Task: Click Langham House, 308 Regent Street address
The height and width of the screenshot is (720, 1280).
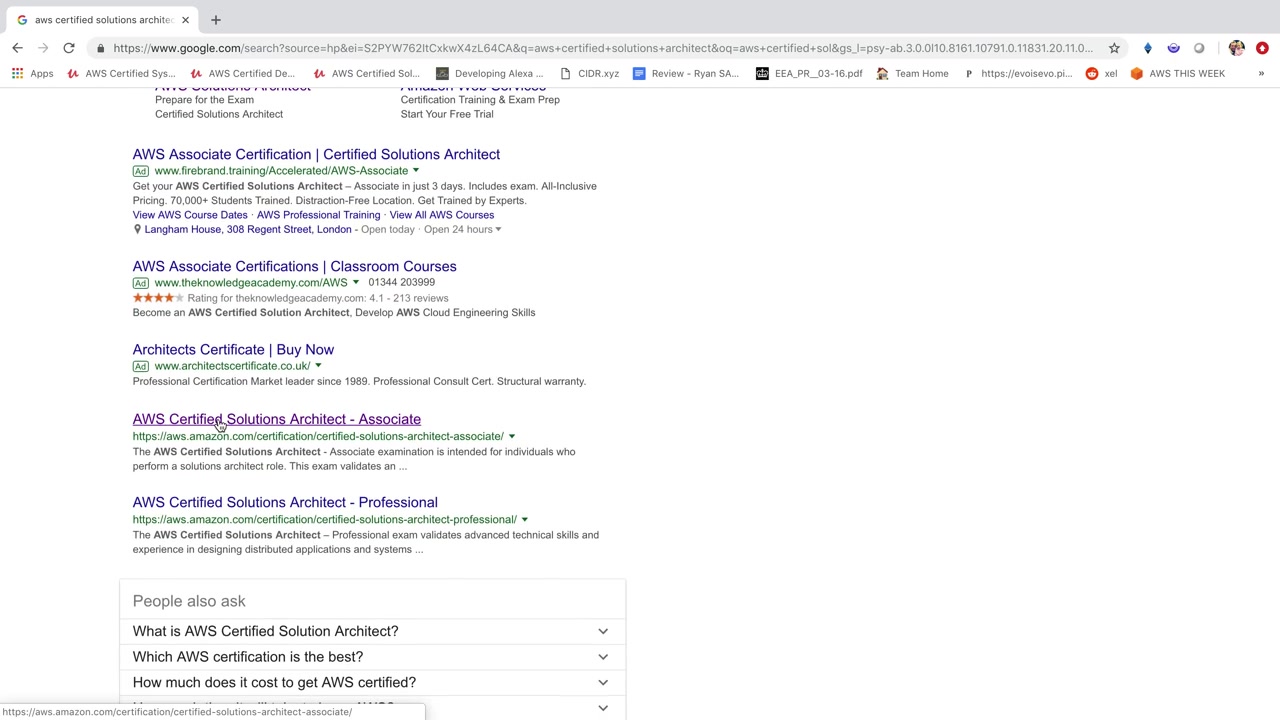Action: pos(248,230)
